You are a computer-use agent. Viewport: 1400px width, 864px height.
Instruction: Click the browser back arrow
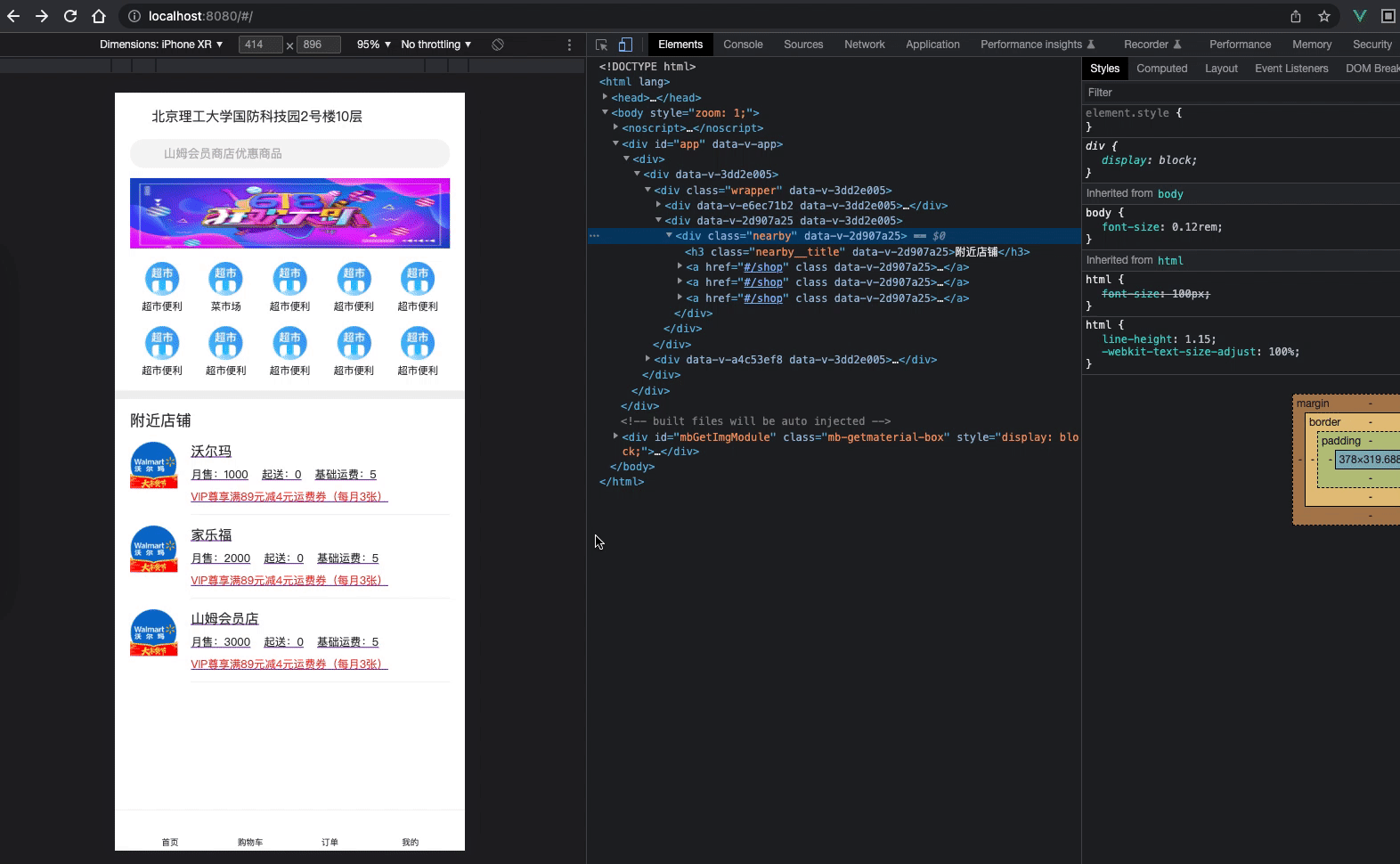coord(13,16)
